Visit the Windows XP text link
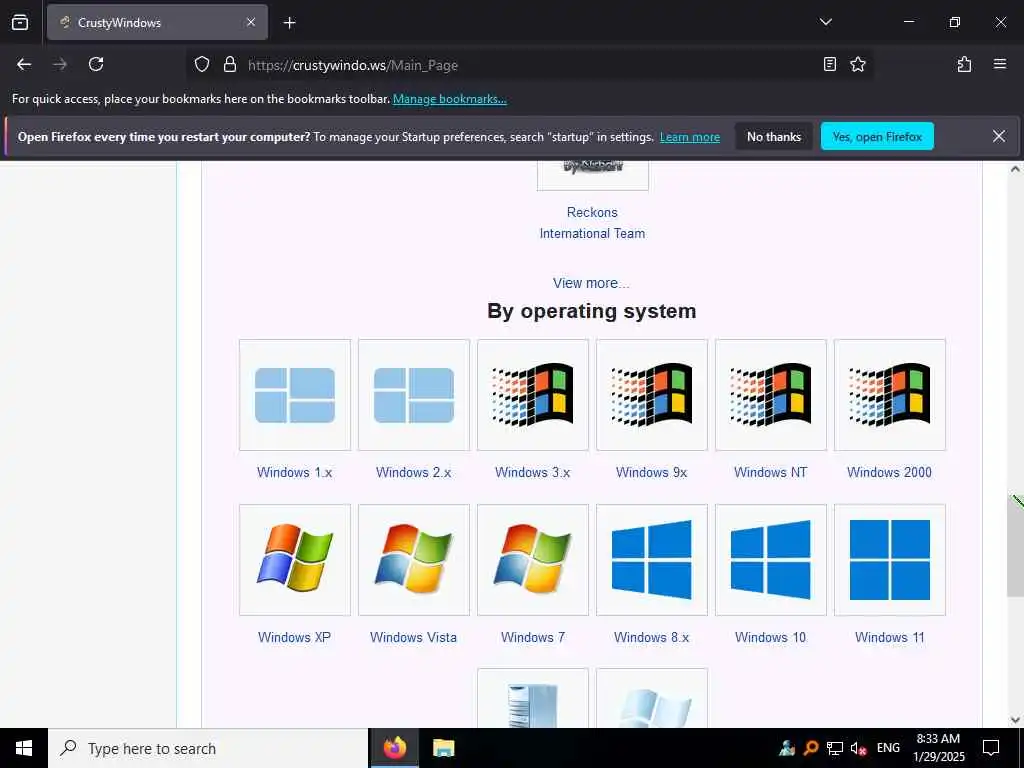The height and width of the screenshot is (768, 1024). (x=295, y=637)
